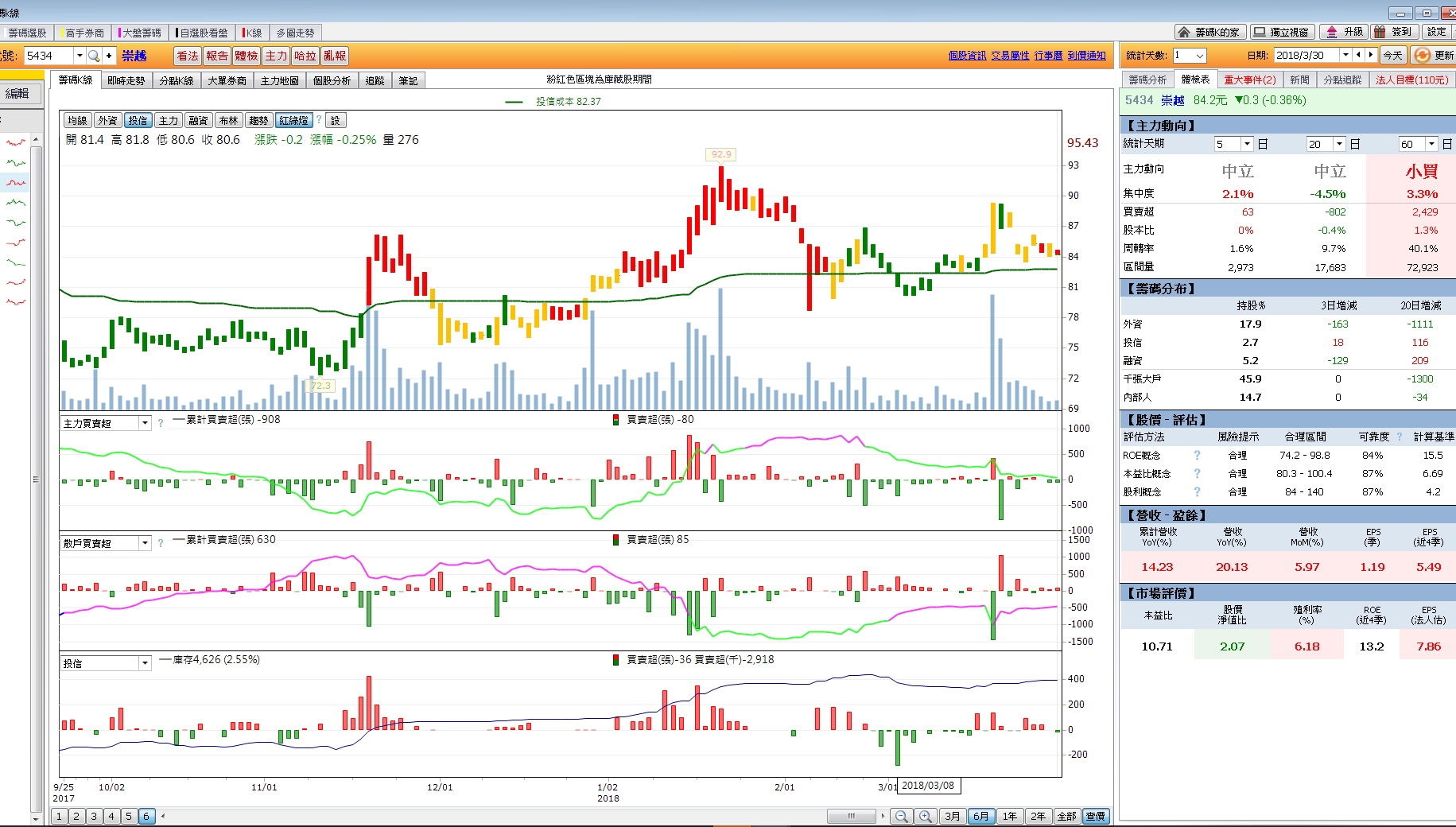This screenshot has width=1456, height=827.
Task: Toggle 趨勢 trend overlay
Action: (258, 120)
